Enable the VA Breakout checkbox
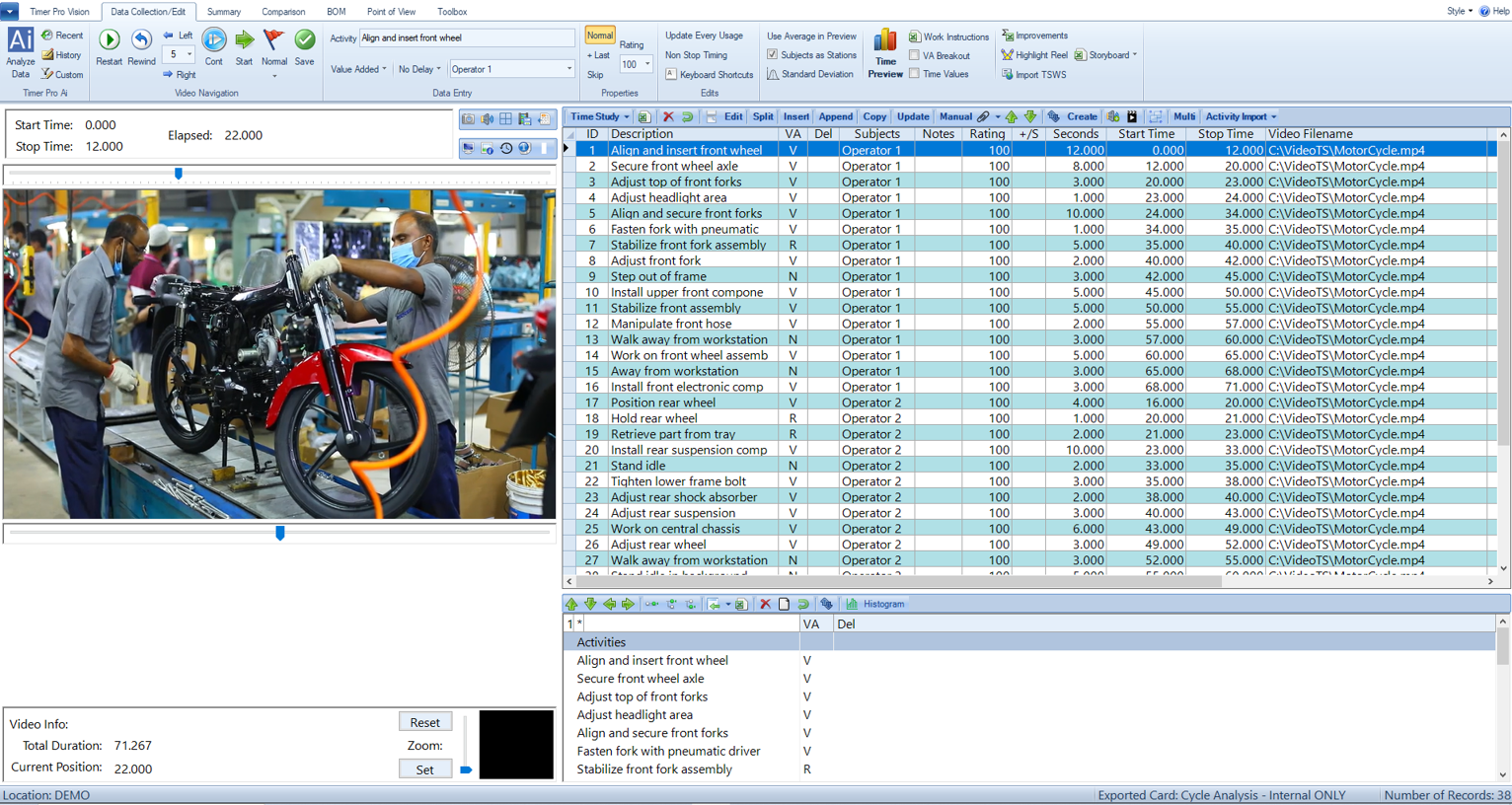Viewport: 1512px width, 805px height. coord(914,55)
